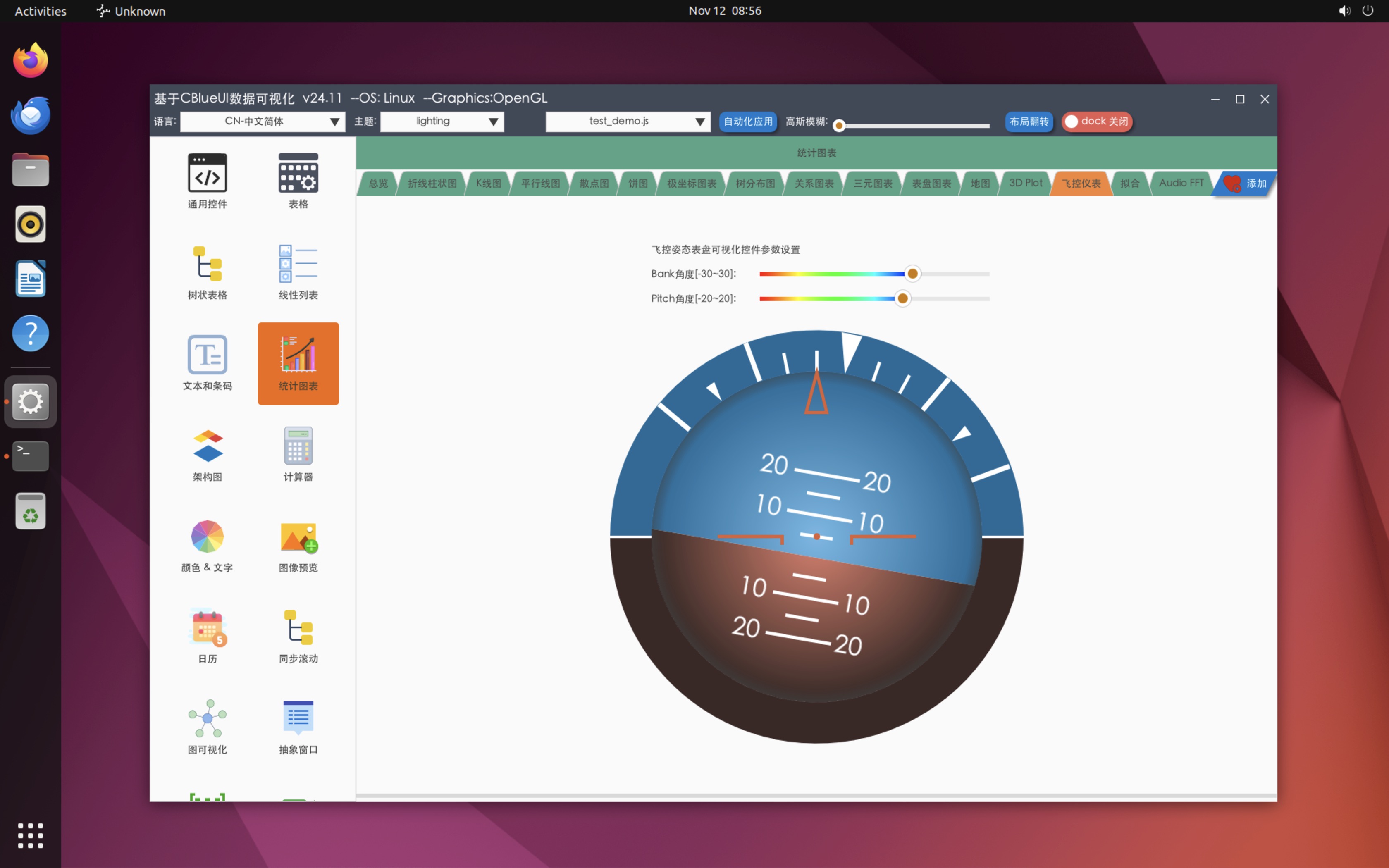
Task: Launch Firefox from the dock
Action: coord(31,60)
